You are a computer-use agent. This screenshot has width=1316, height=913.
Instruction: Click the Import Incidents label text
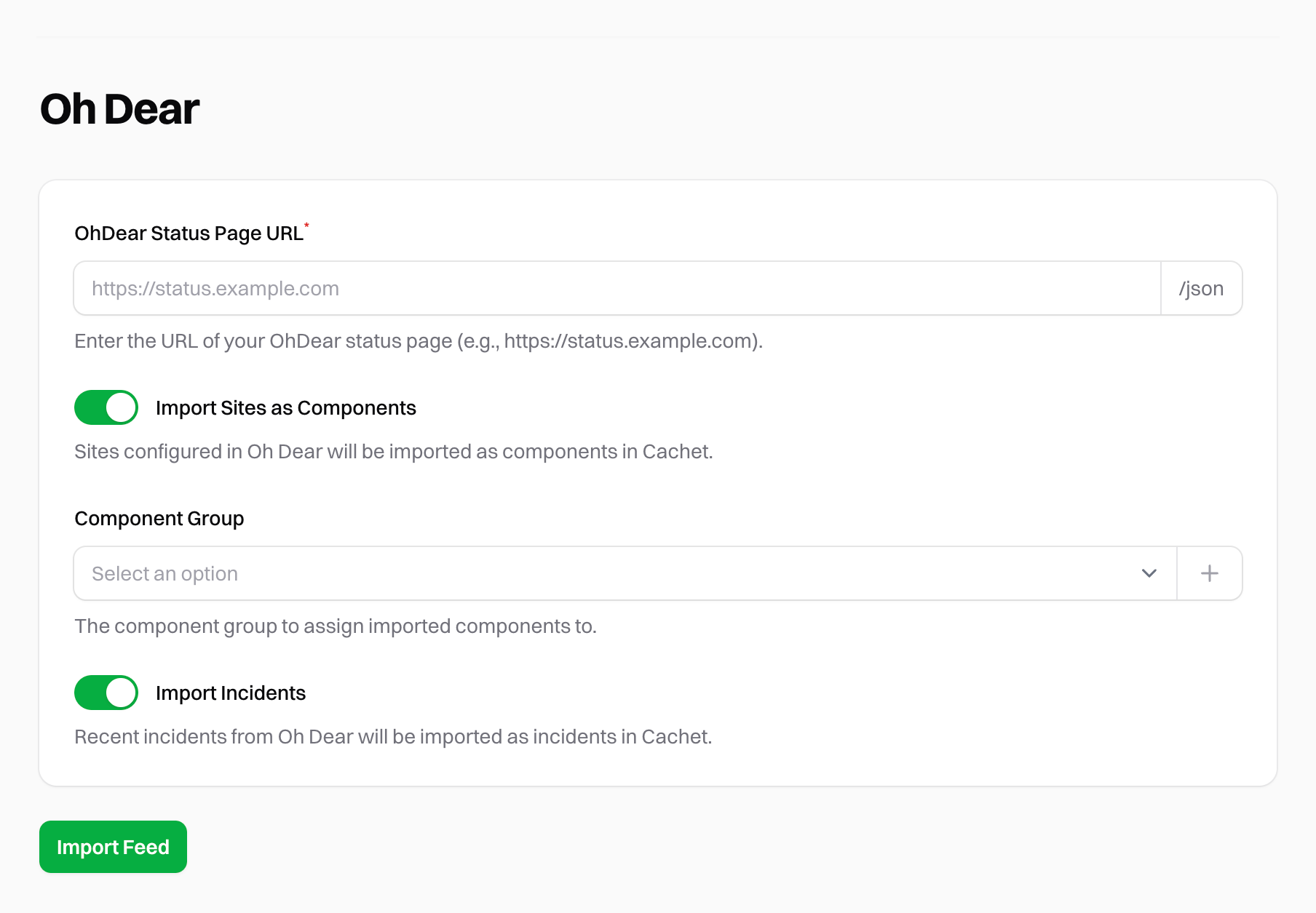pyautogui.click(x=230, y=693)
